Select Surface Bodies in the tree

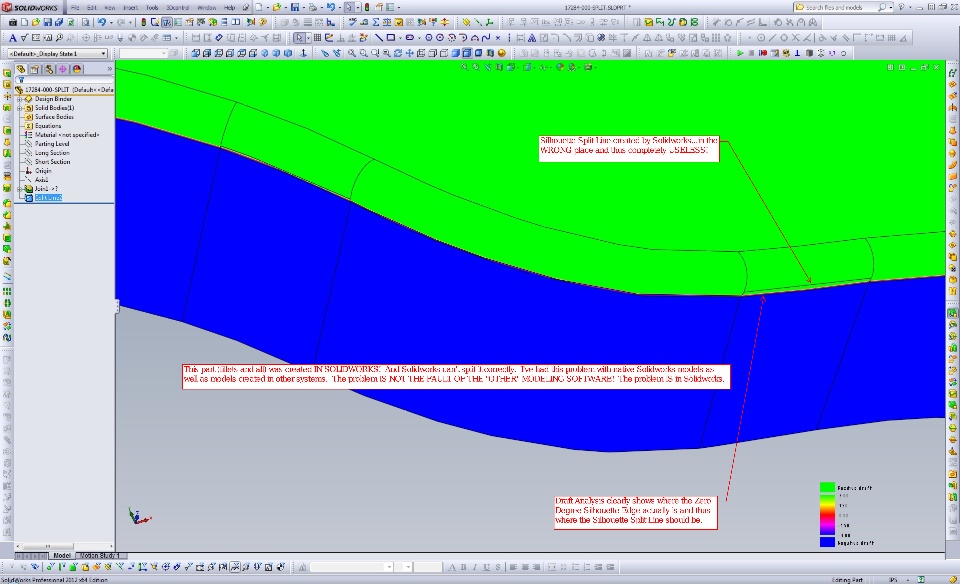tap(54, 116)
